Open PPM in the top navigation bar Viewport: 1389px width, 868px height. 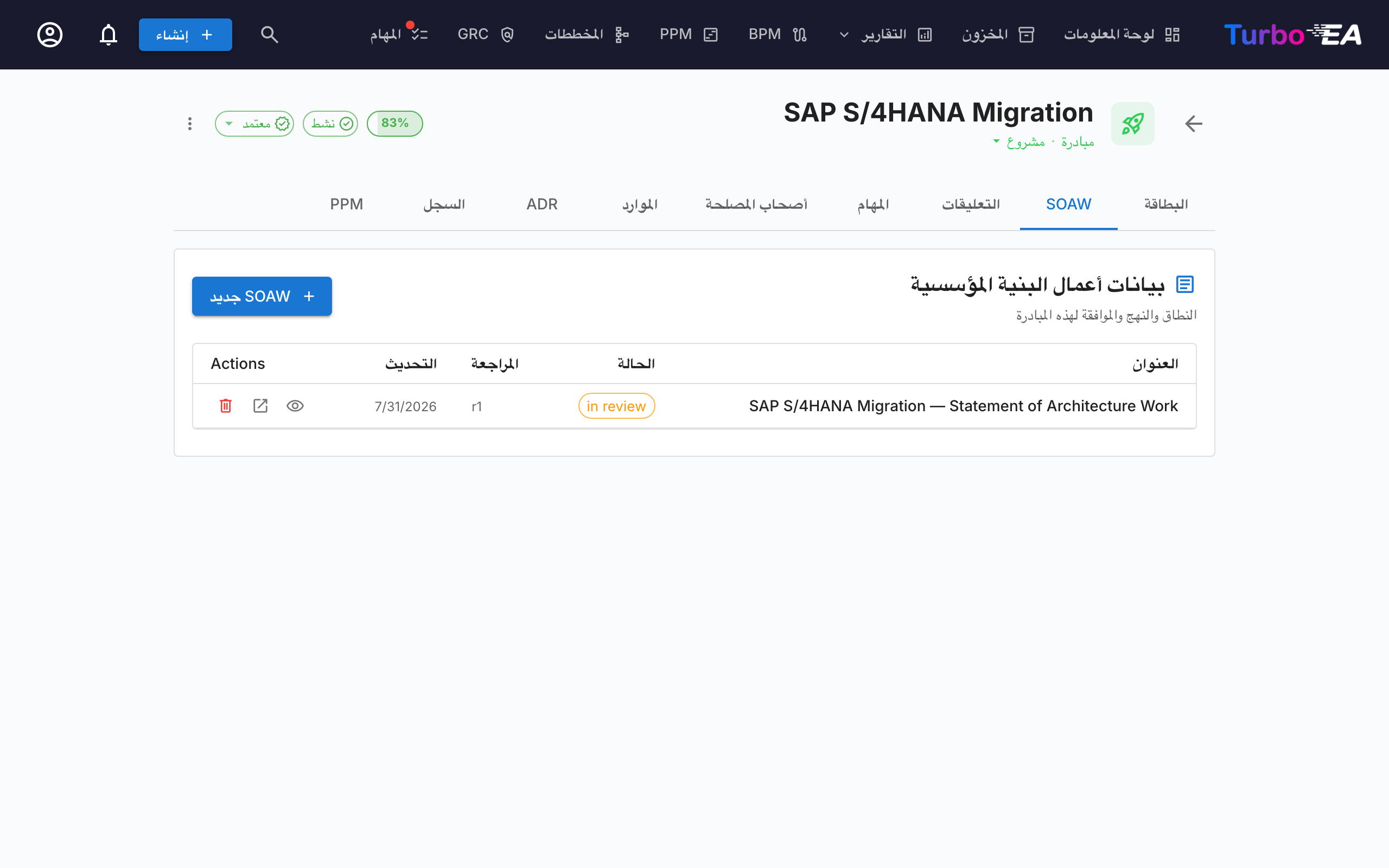688,34
